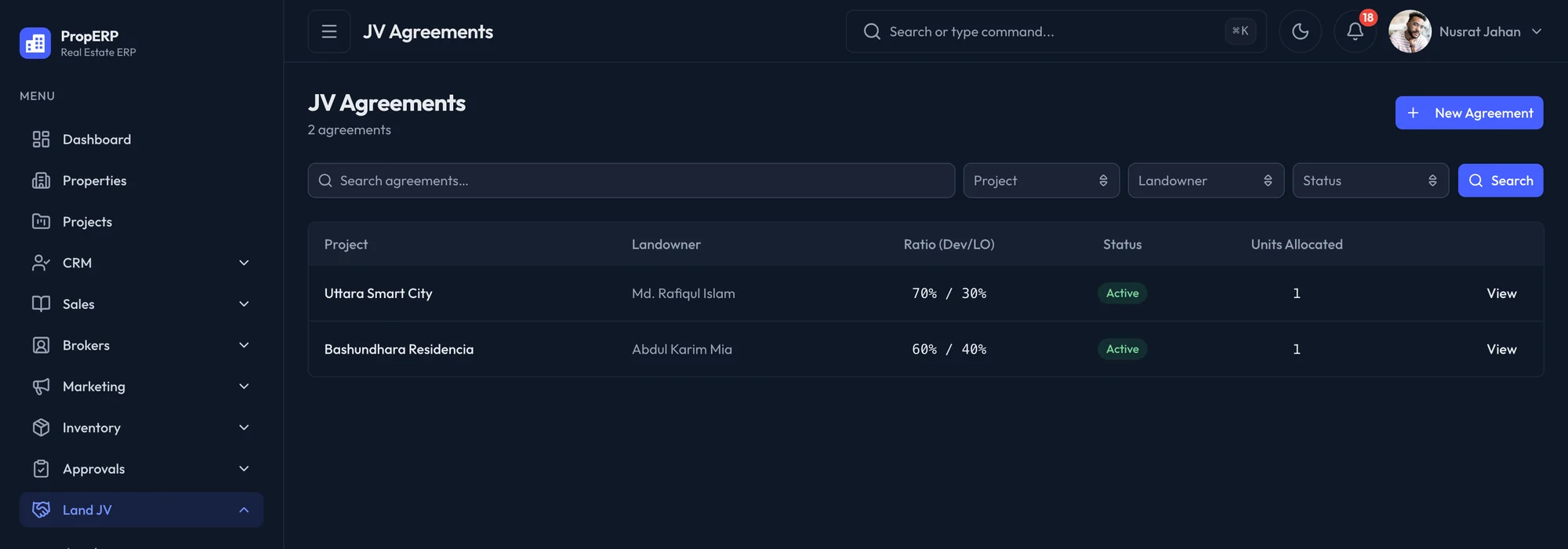Click the Active badge for Bashundhara Residencia
This screenshot has width=1568, height=549.
[1122, 349]
